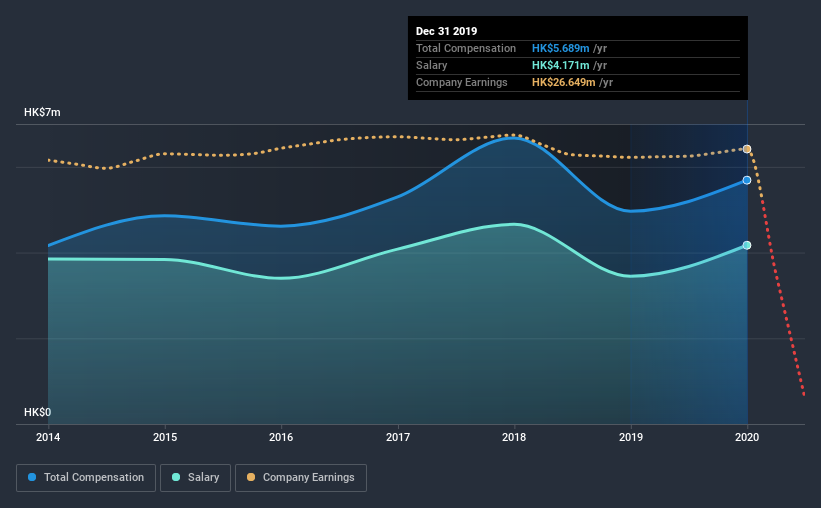Toggle the Total Compensation legend button
This screenshot has height=508, width=821.
coord(86,478)
